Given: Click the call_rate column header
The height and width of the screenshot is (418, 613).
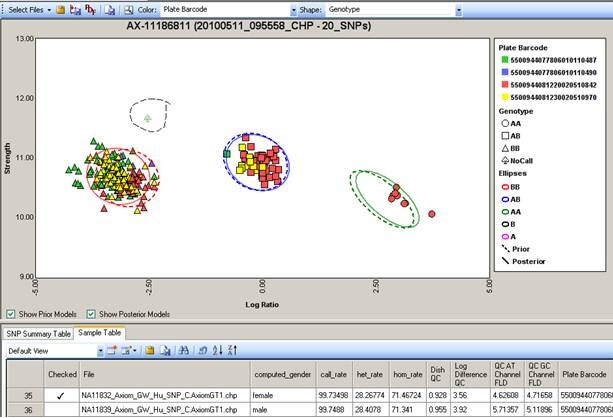Looking at the screenshot, I should pyautogui.click(x=333, y=374).
